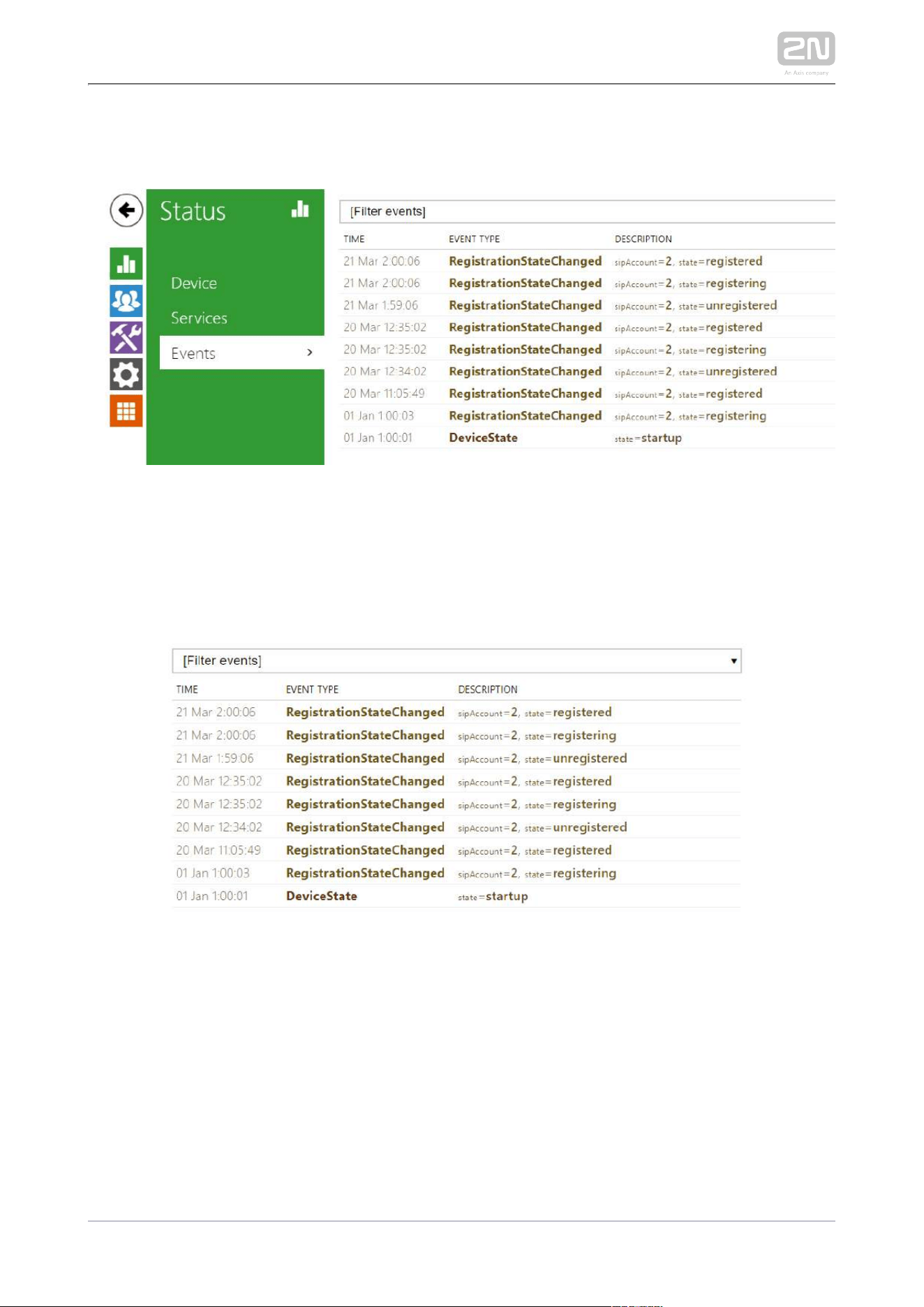
Task: Click lower description unregistered at 21 Mar 1:59:06
Action: [x=542, y=758]
